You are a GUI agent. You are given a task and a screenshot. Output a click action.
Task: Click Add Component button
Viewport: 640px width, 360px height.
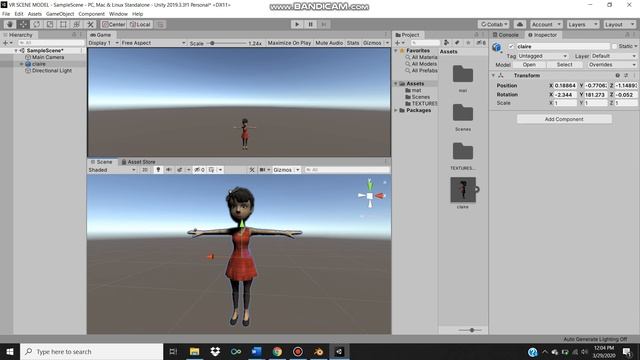point(564,119)
